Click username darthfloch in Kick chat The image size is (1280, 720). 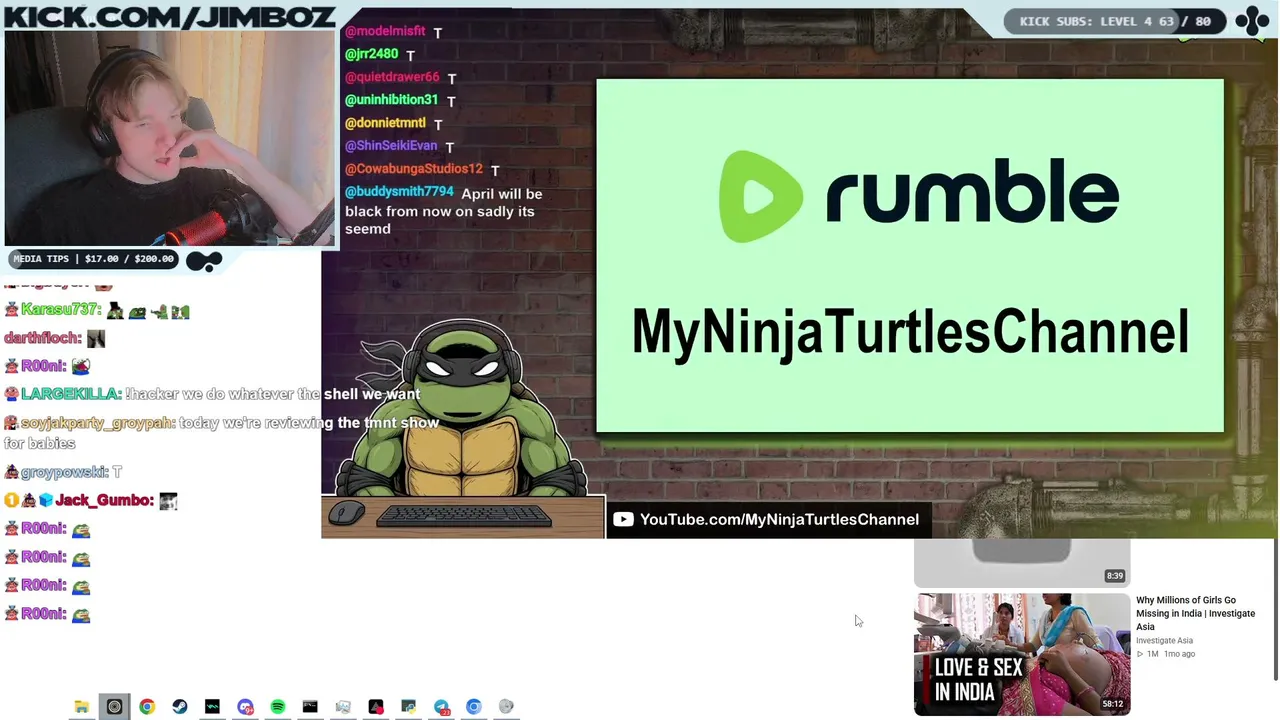click(43, 338)
